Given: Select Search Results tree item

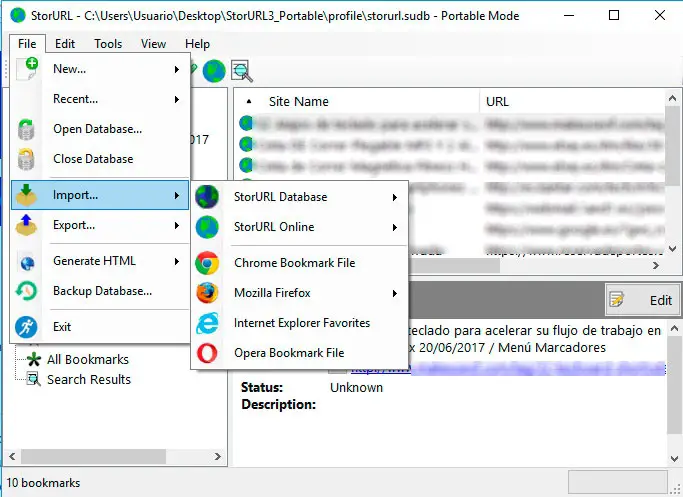Looking at the screenshot, I should pos(88,379).
